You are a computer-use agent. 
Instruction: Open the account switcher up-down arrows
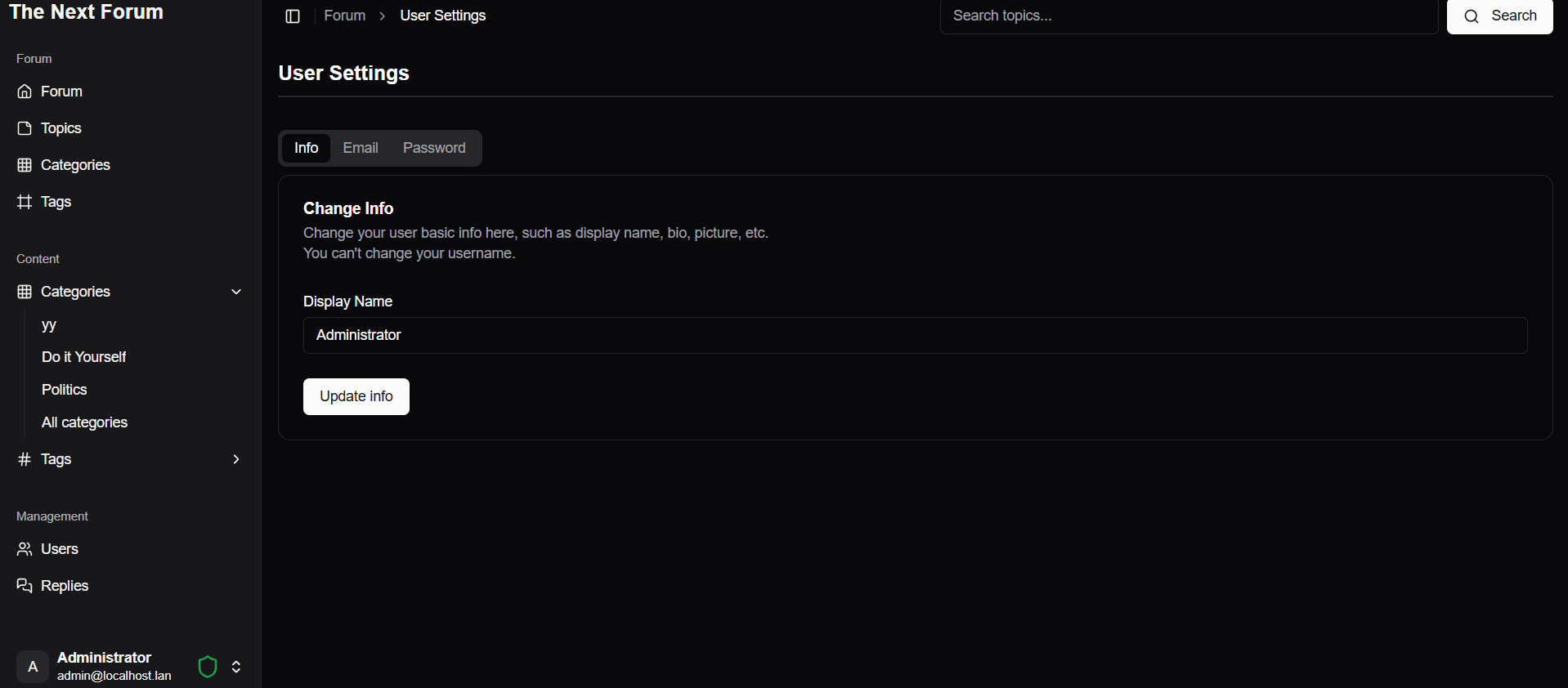[x=236, y=667]
